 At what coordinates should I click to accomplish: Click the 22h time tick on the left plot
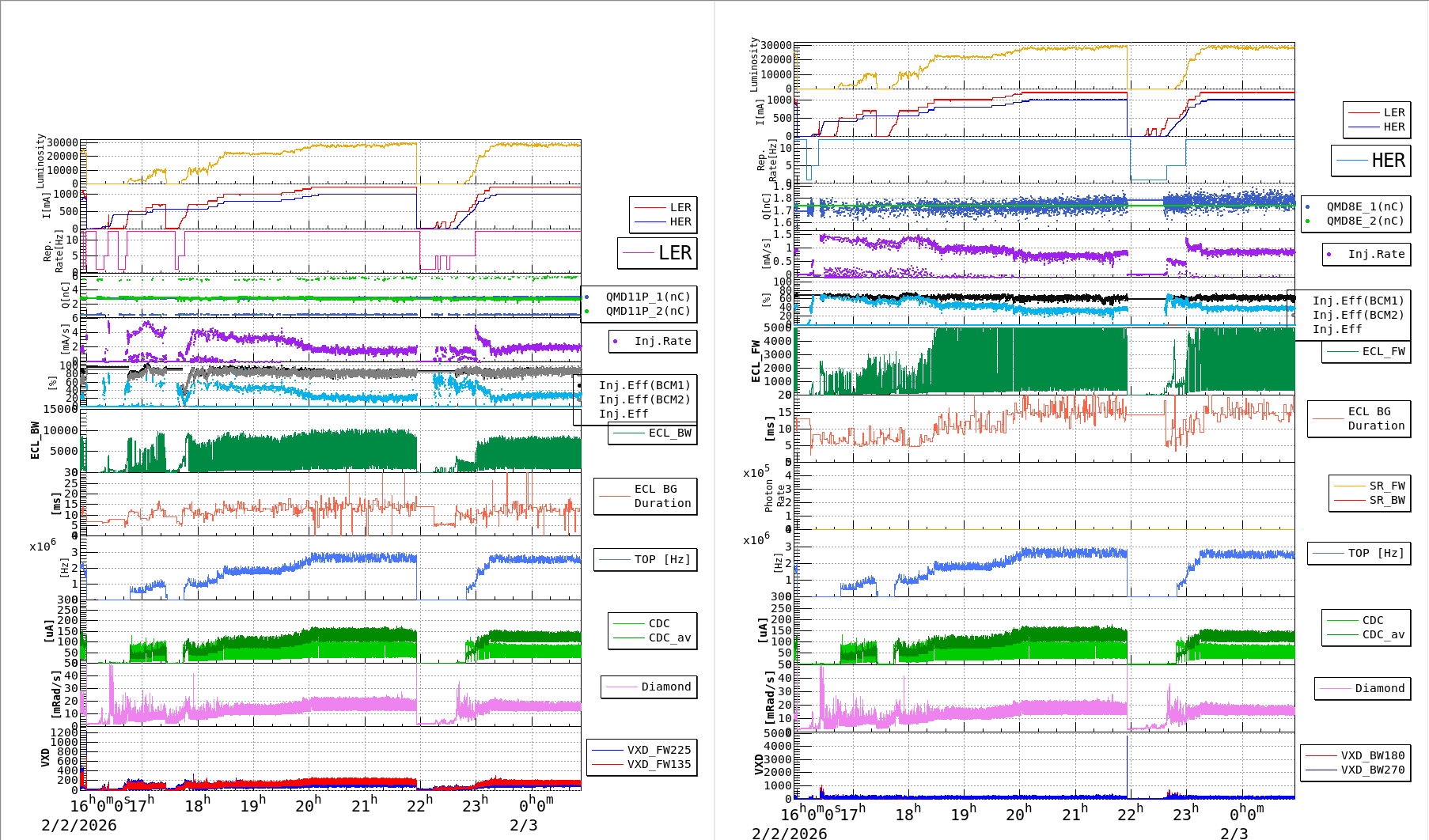420,805
